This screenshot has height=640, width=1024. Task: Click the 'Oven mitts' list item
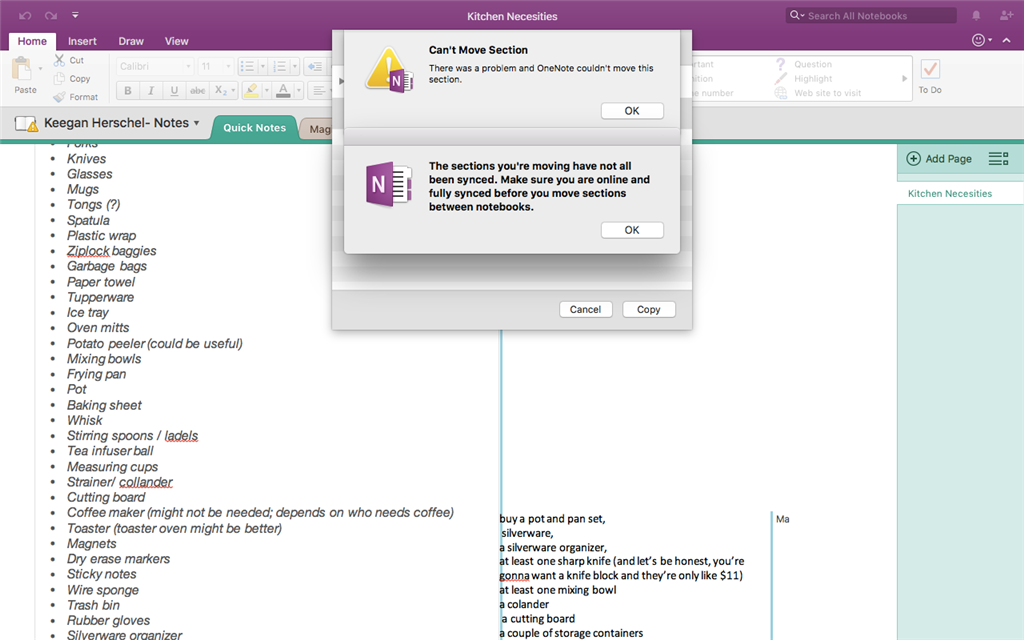tap(98, 328)
